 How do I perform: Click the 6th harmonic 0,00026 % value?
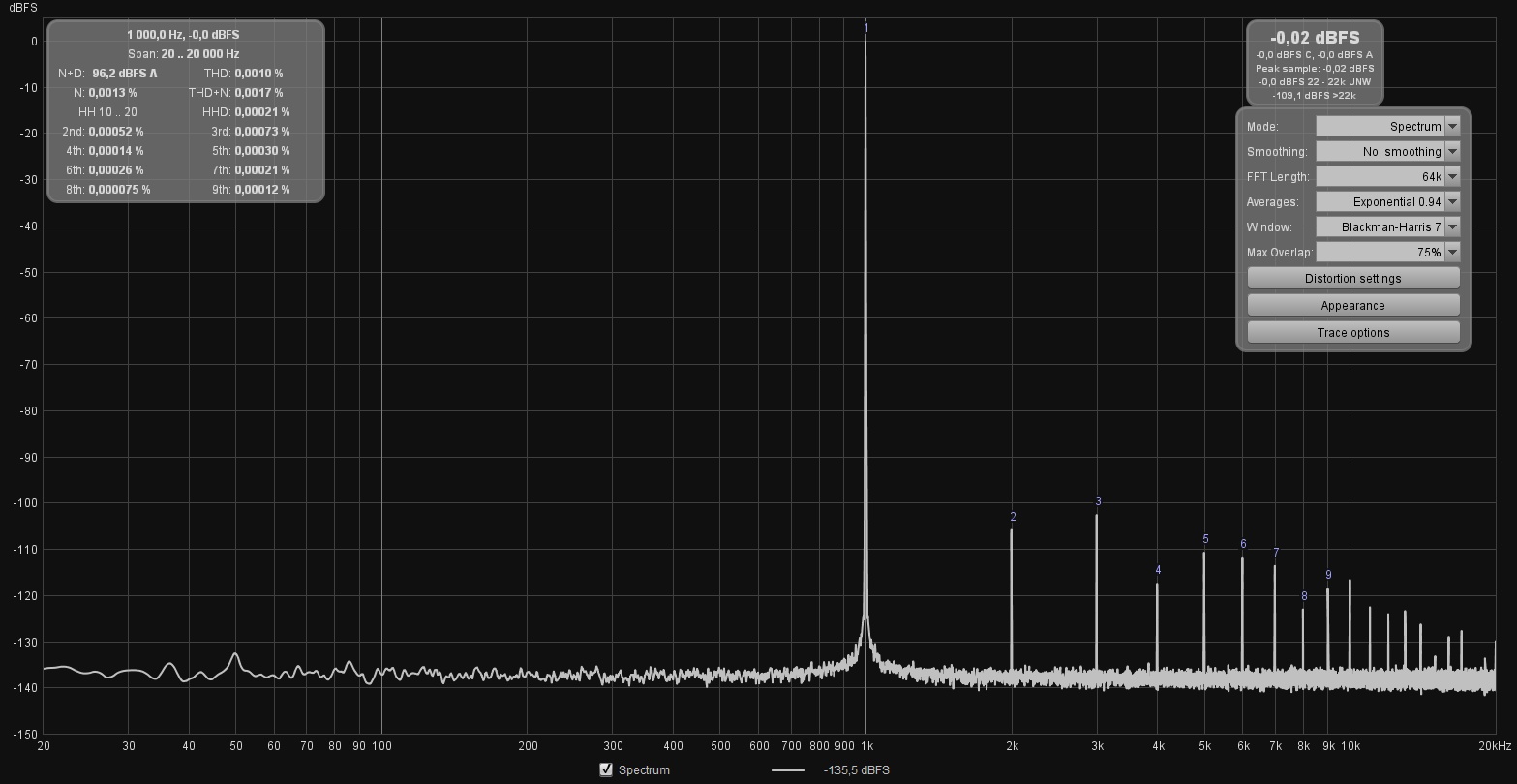pyautogui.click(x=116, y=170)
